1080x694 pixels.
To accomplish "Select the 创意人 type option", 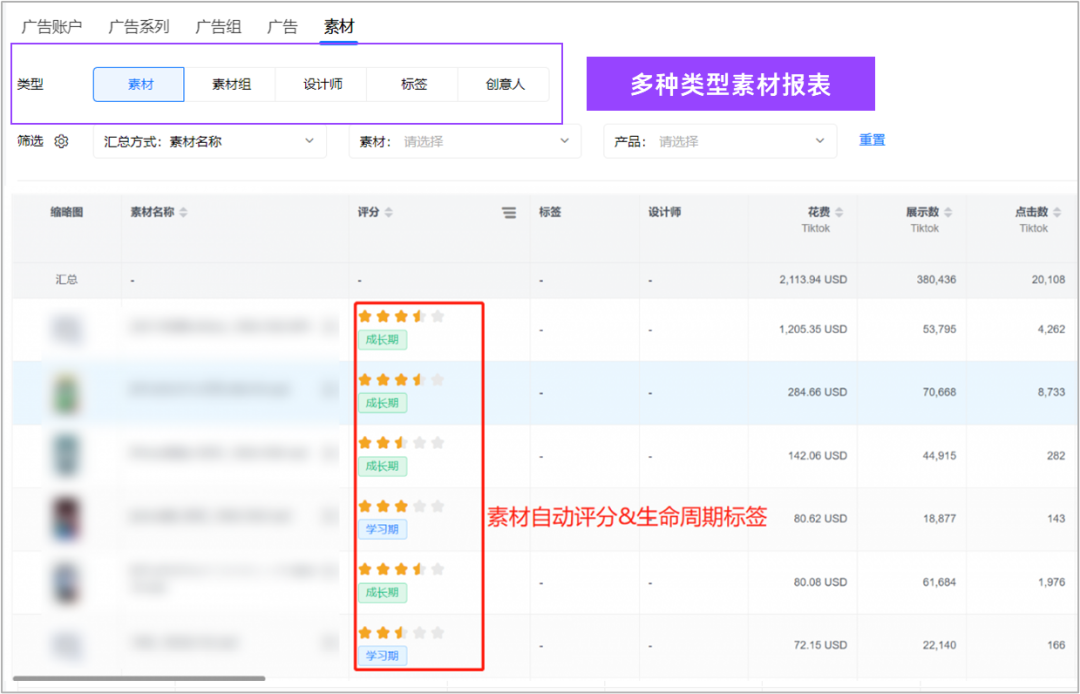I will click(503, 85).
